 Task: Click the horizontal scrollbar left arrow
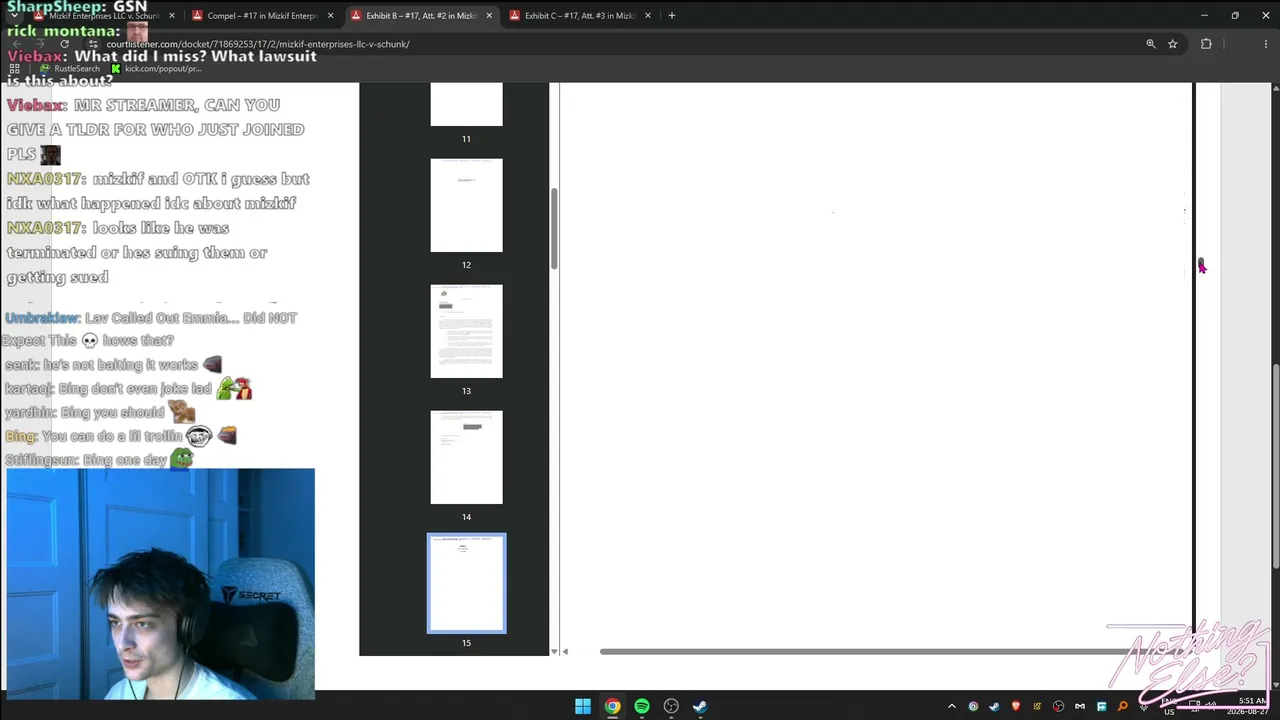[565, 652]
